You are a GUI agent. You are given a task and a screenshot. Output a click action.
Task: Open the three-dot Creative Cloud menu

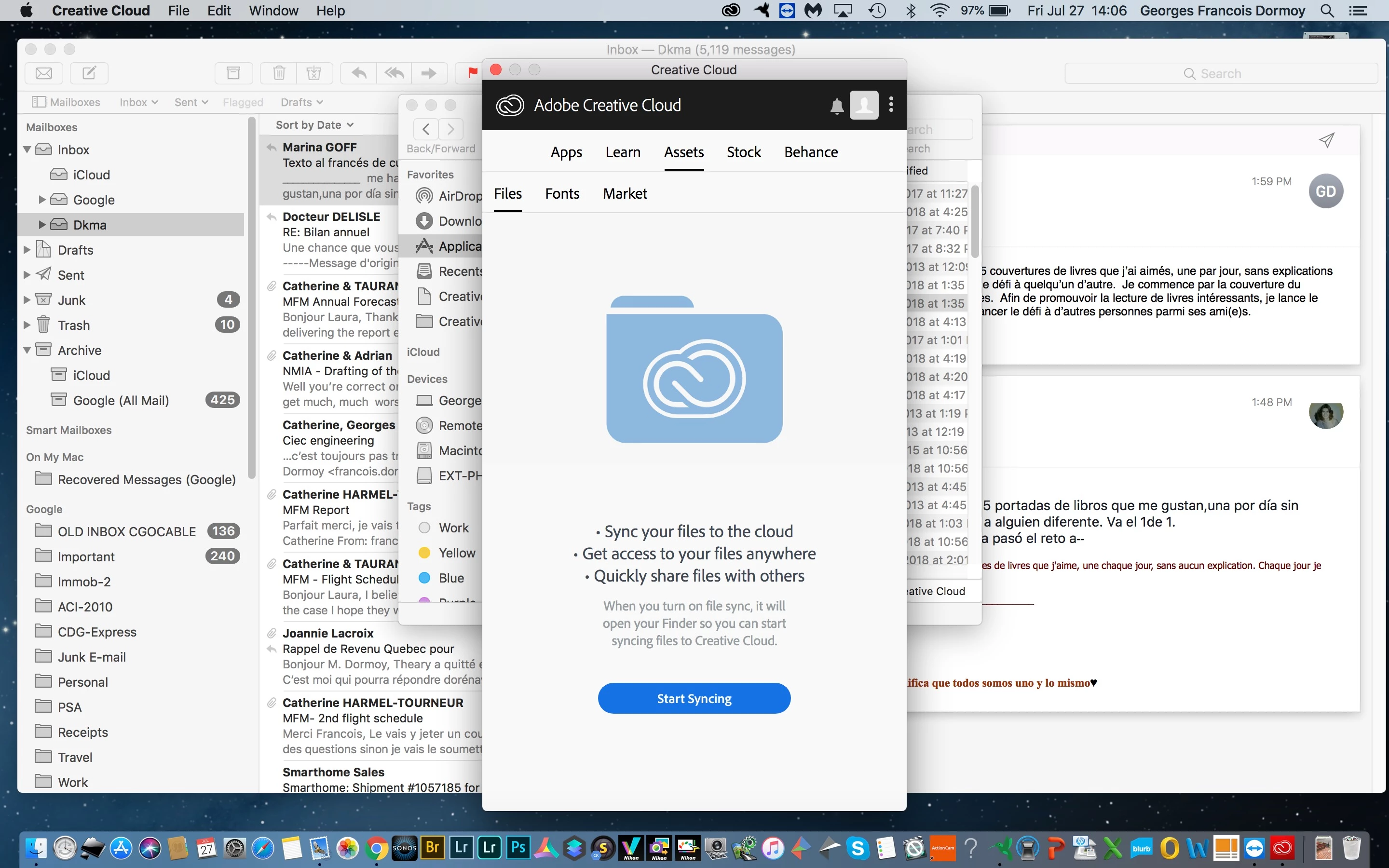tap(891, 105)
